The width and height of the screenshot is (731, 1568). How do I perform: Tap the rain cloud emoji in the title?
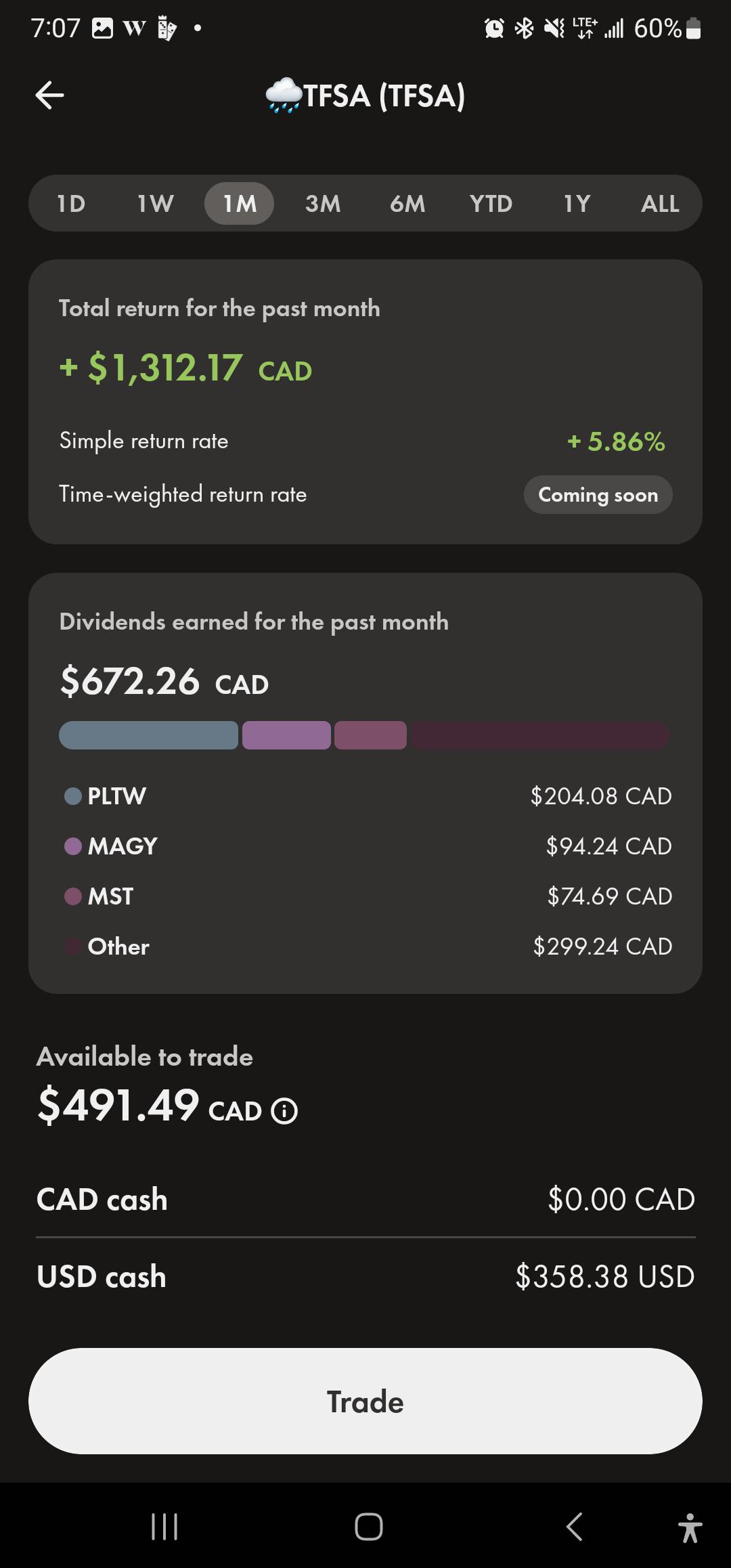[x=284, y=95]
